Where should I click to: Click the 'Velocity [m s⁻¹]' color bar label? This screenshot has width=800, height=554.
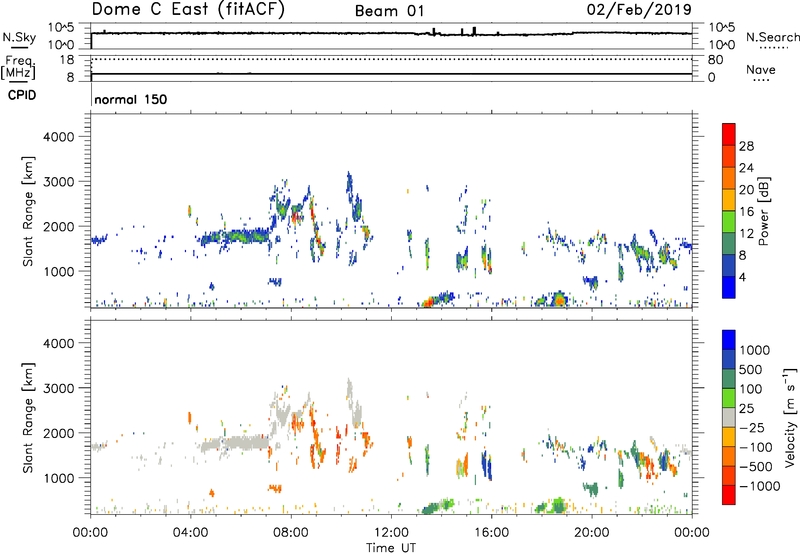[x=790, y=417]
